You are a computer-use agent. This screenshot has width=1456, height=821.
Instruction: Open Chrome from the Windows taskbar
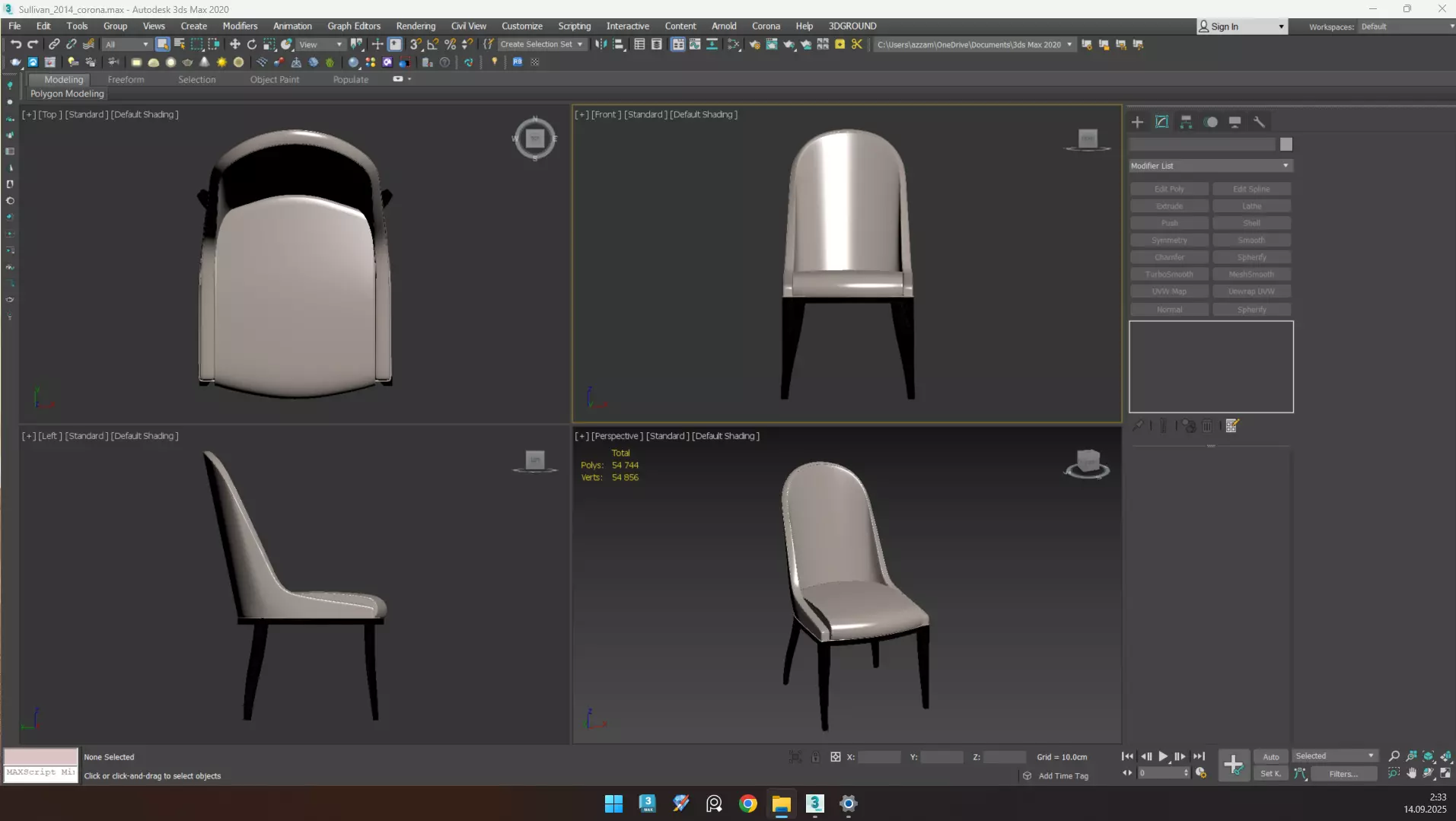747,803
